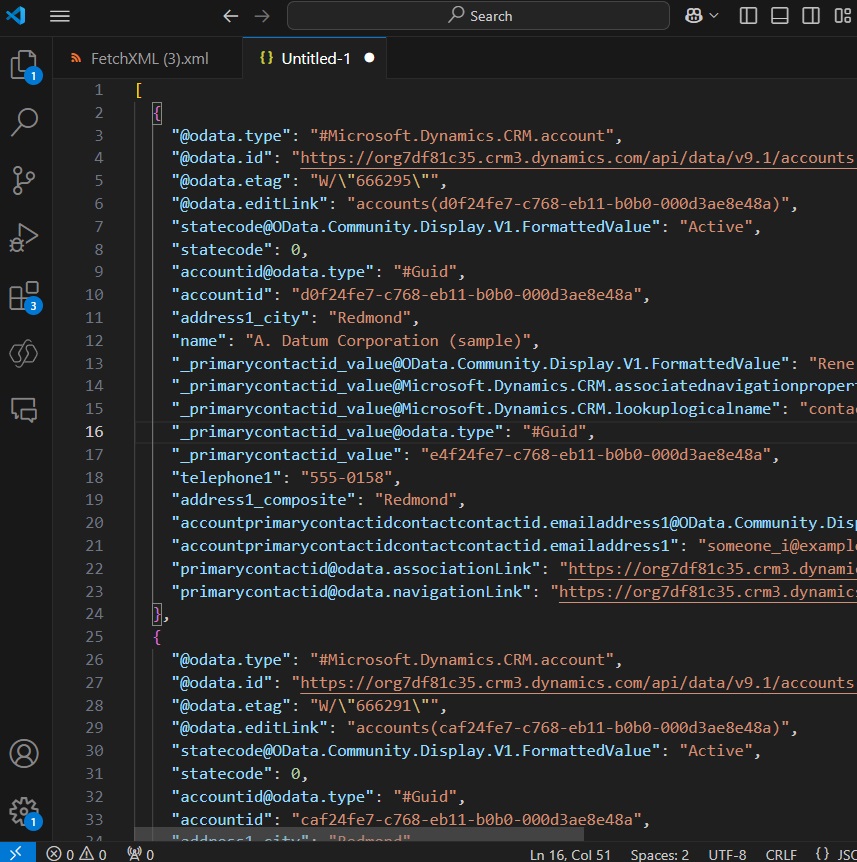857x862 pixels.
Task: Open the Search view in activity bar
Action: [x=24, y=122]
